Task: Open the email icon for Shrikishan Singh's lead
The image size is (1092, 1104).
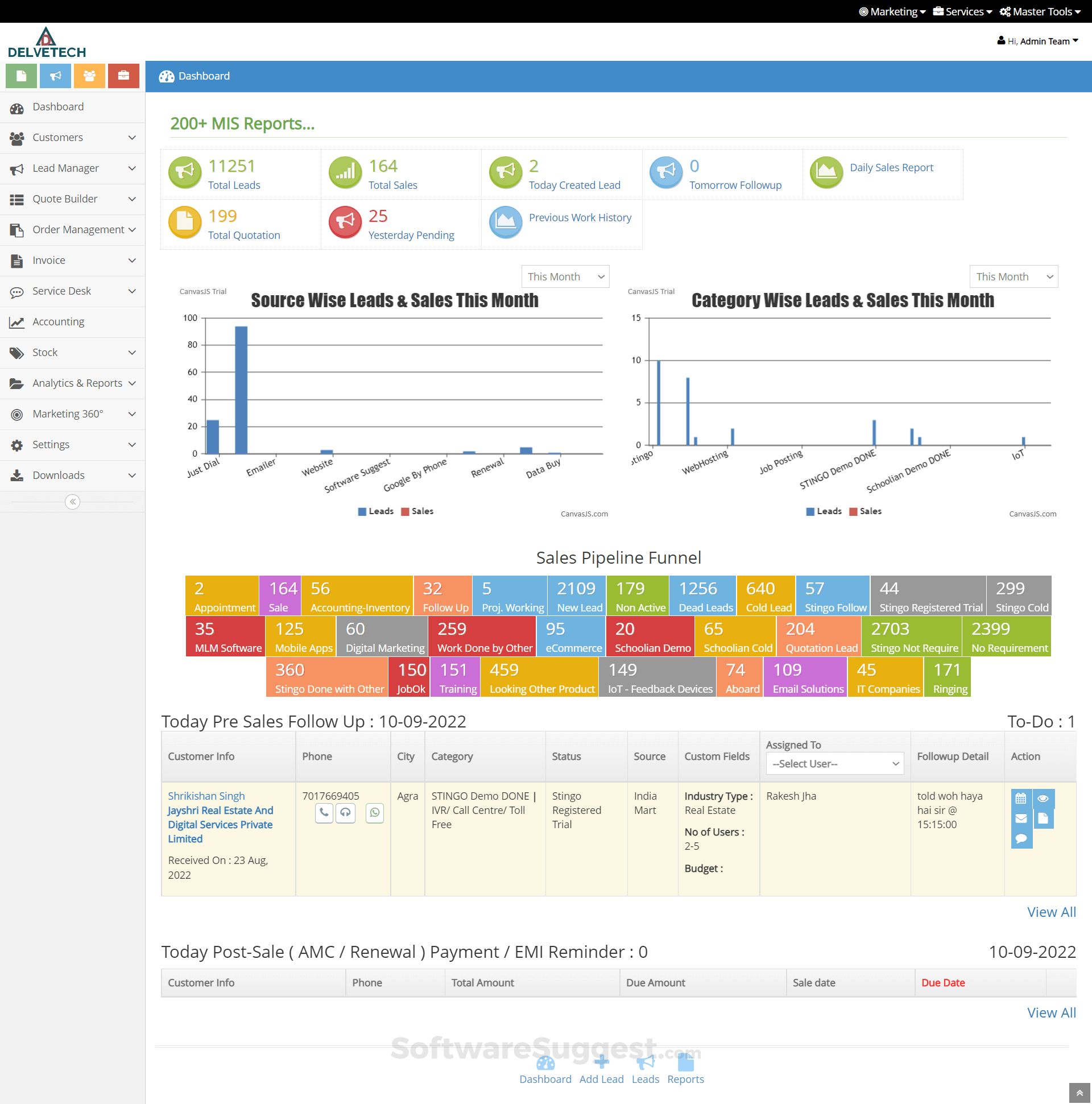Action: 1021,818
